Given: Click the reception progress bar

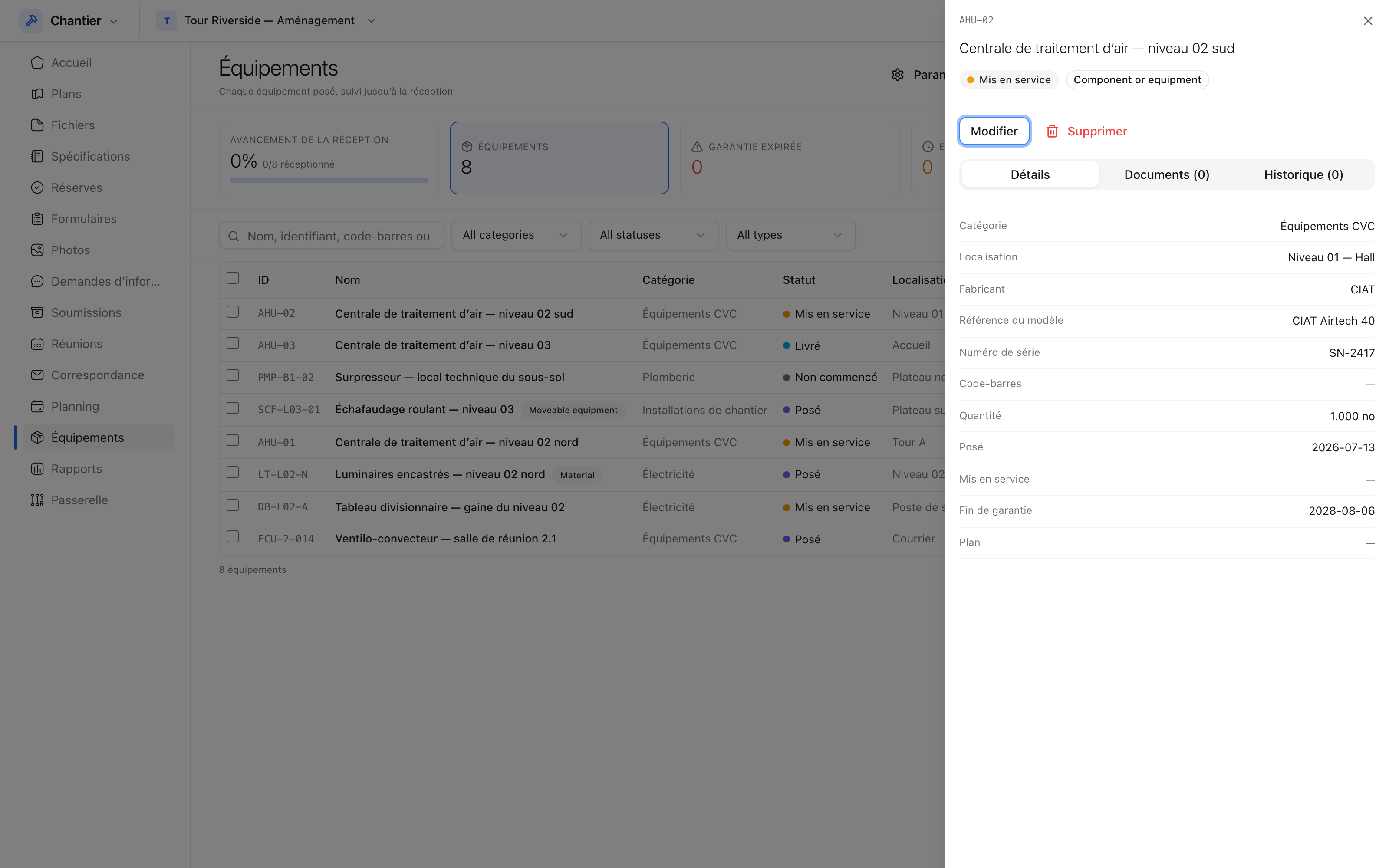Looking at the screenshot, I should tap(328, 181).
